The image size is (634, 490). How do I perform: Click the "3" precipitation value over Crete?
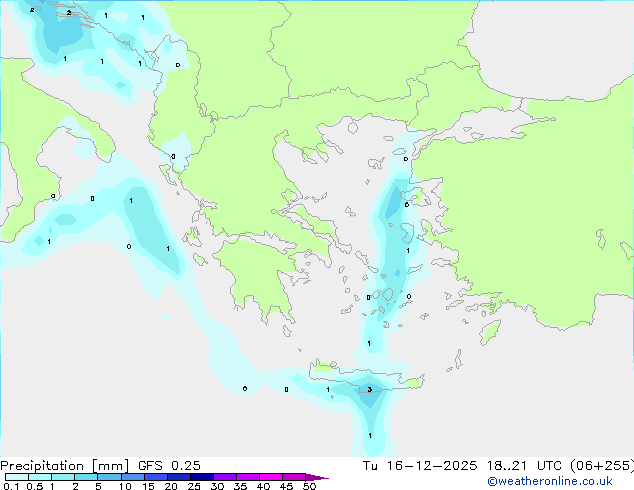point(370,389)
